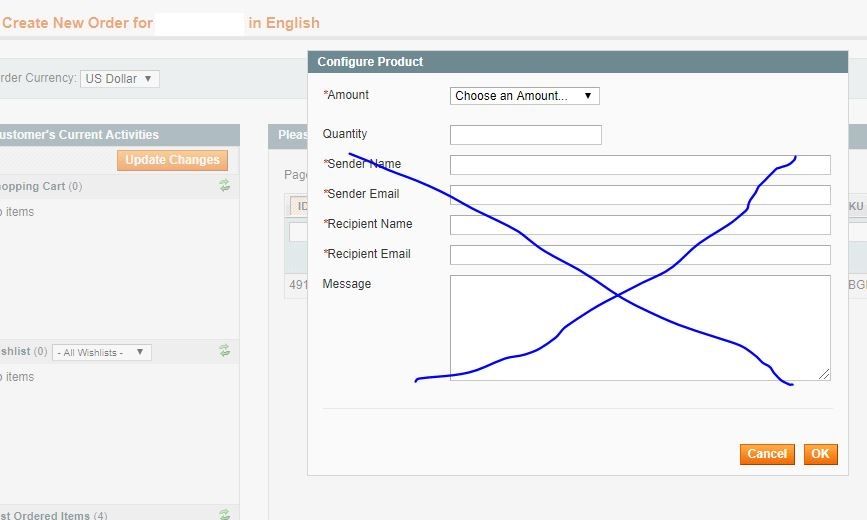Select the Sender Email text box
867x520 pixels.
pyautogui.click(x=640, y=195)
